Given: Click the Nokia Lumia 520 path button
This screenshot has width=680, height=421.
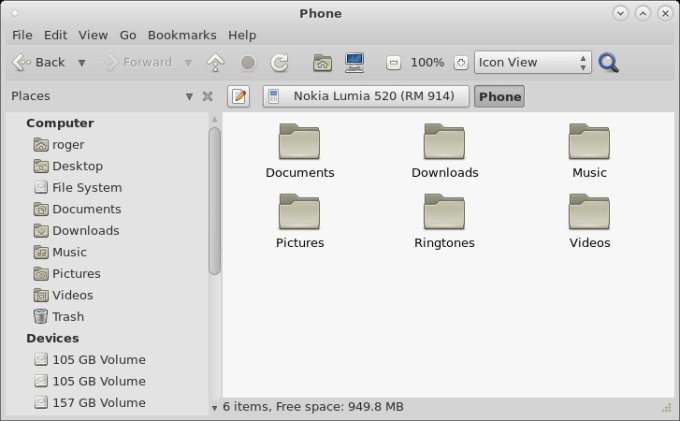Looking at the screenshot, I should 367,97.
